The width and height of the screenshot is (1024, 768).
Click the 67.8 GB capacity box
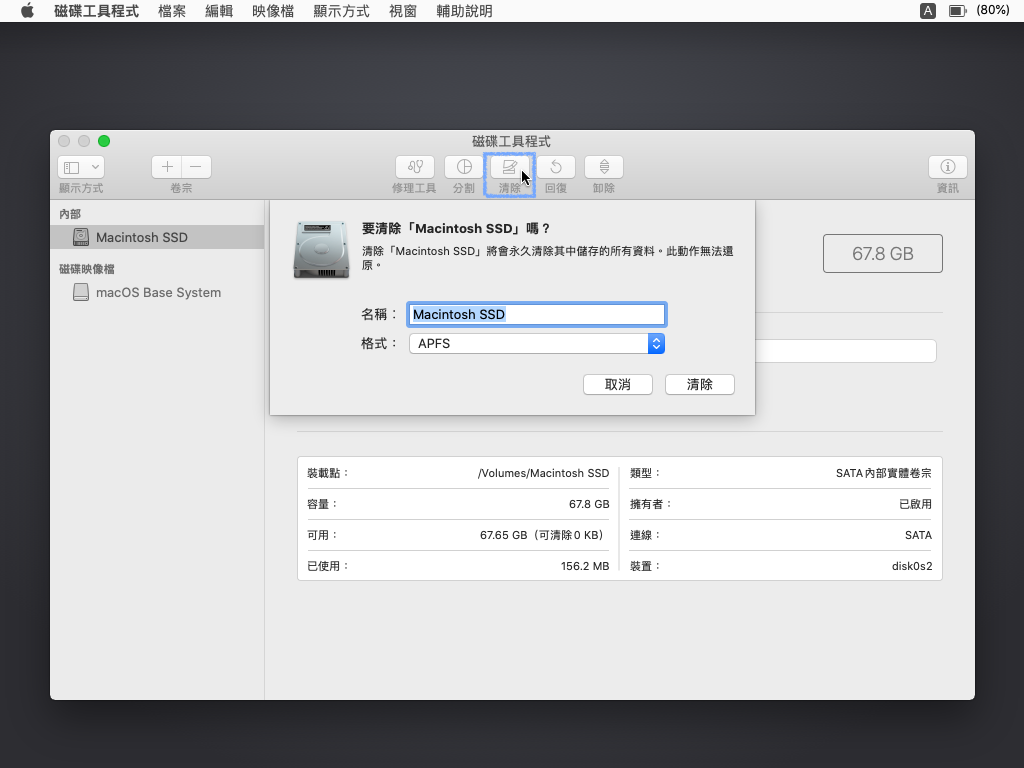point(882,253)
